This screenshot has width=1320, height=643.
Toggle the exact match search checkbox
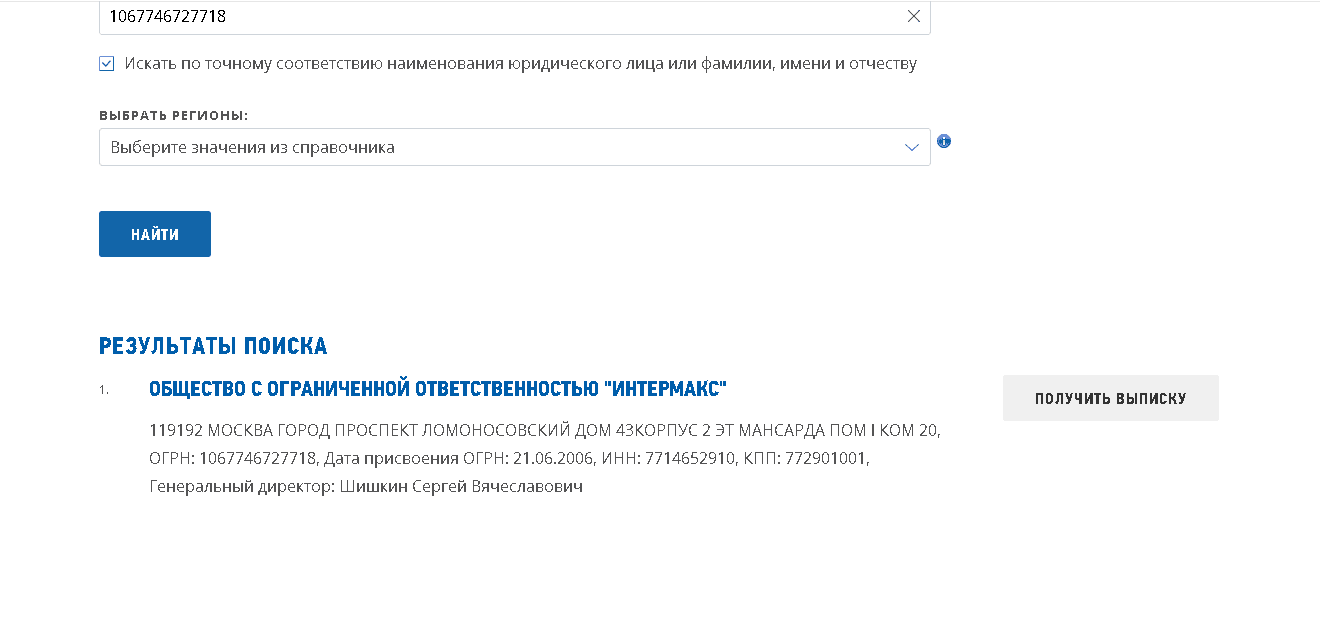107,64
